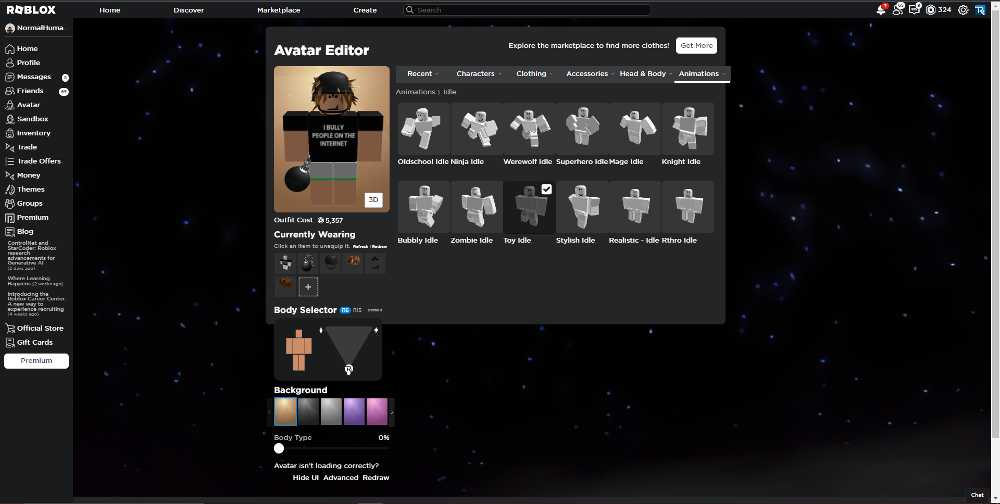Viewport: 1000px width, 504px height.
Task: Click the pink background swatch
Action: [x=377, y=411]
